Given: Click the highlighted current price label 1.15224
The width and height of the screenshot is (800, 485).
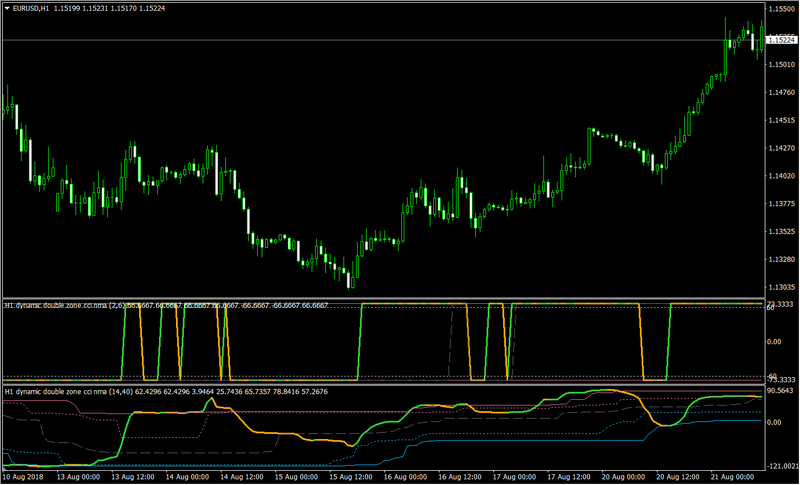Looking at the screenshot, I should (782, 40).
